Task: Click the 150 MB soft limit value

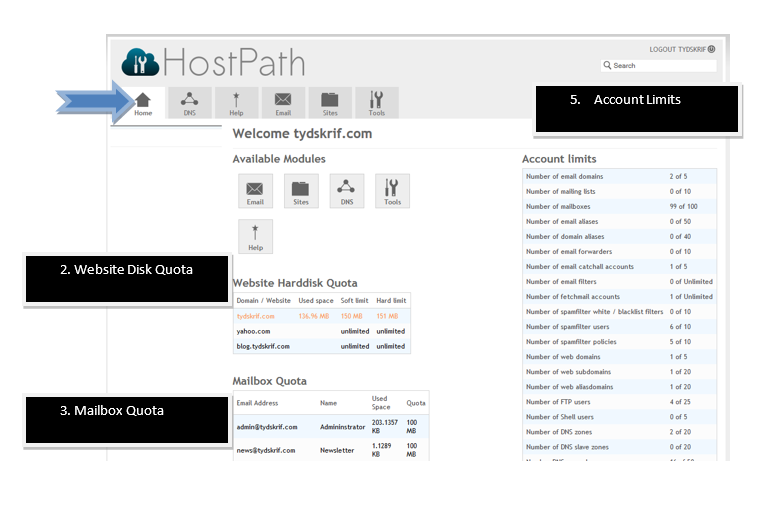Action: pos(351,316)
